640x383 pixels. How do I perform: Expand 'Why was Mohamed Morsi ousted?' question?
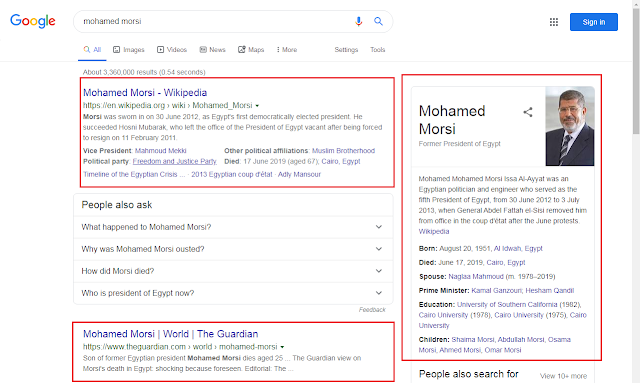click(x=233, y=249)
